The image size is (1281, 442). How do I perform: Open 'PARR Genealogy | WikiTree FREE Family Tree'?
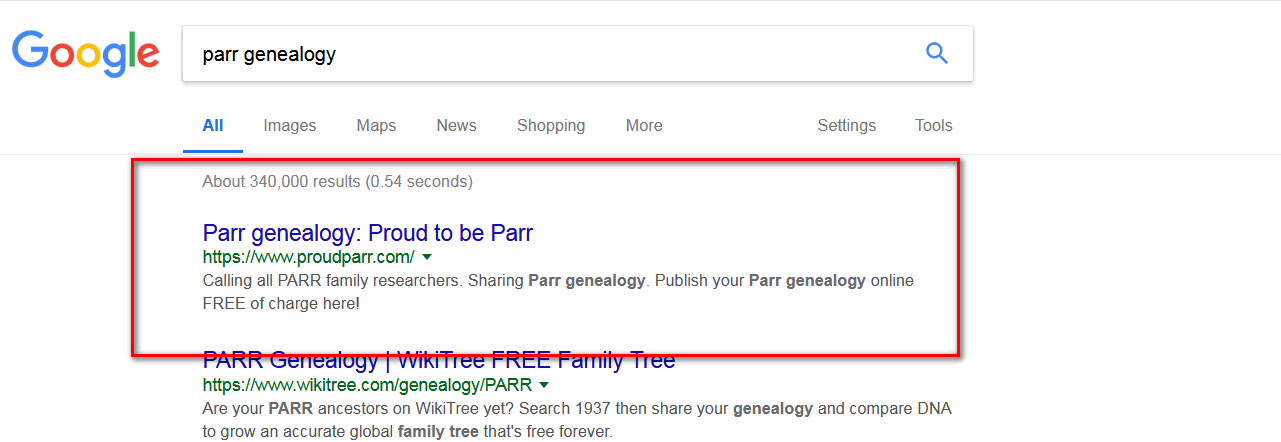439,360
